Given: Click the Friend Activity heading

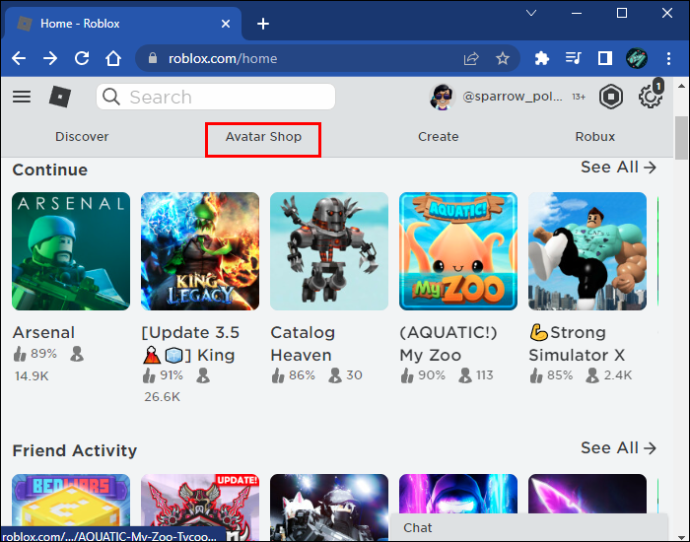Looking at the screenshot, I should coord(75,450).
